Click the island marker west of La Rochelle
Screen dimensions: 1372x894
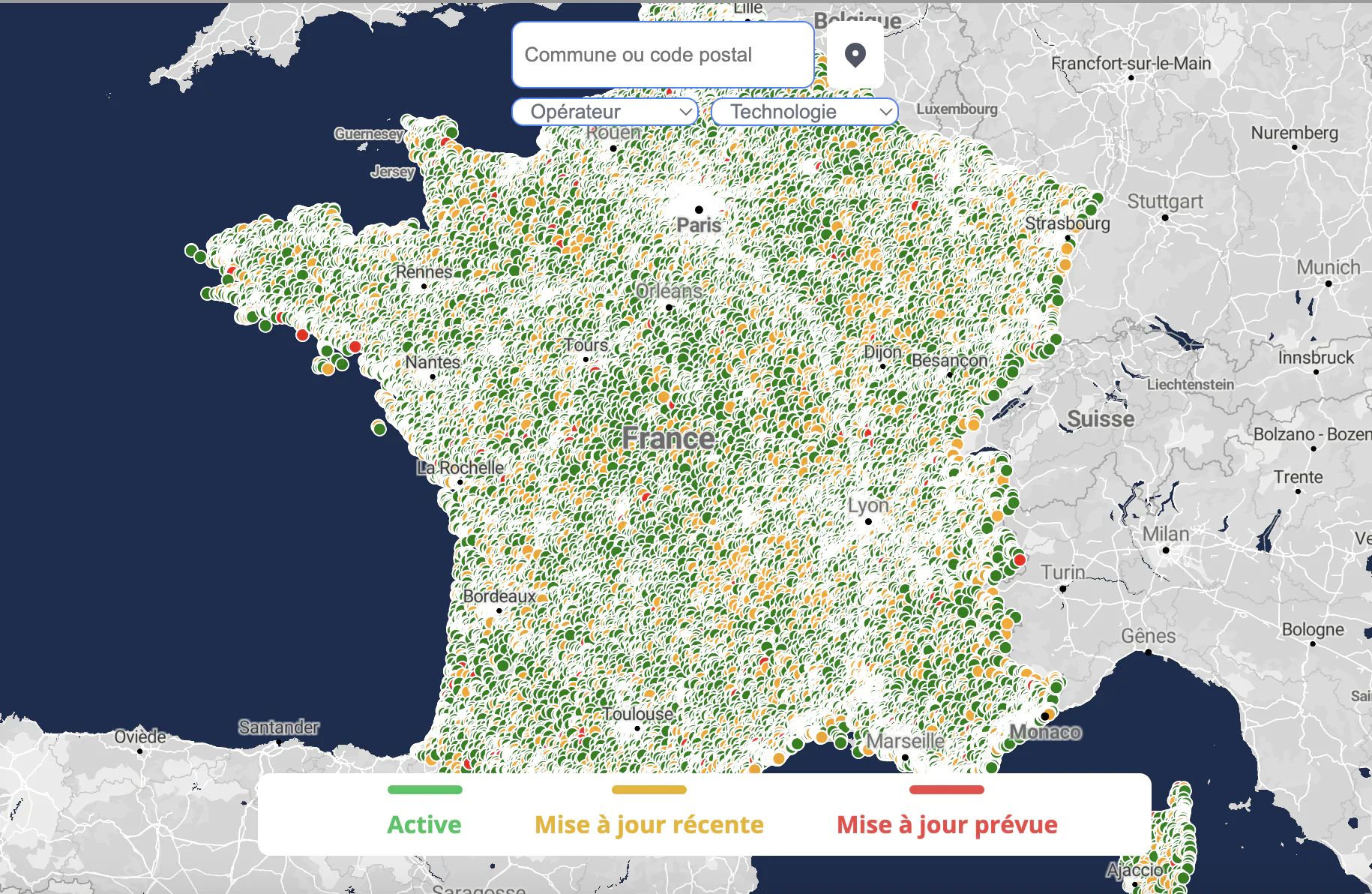[379, 428]
